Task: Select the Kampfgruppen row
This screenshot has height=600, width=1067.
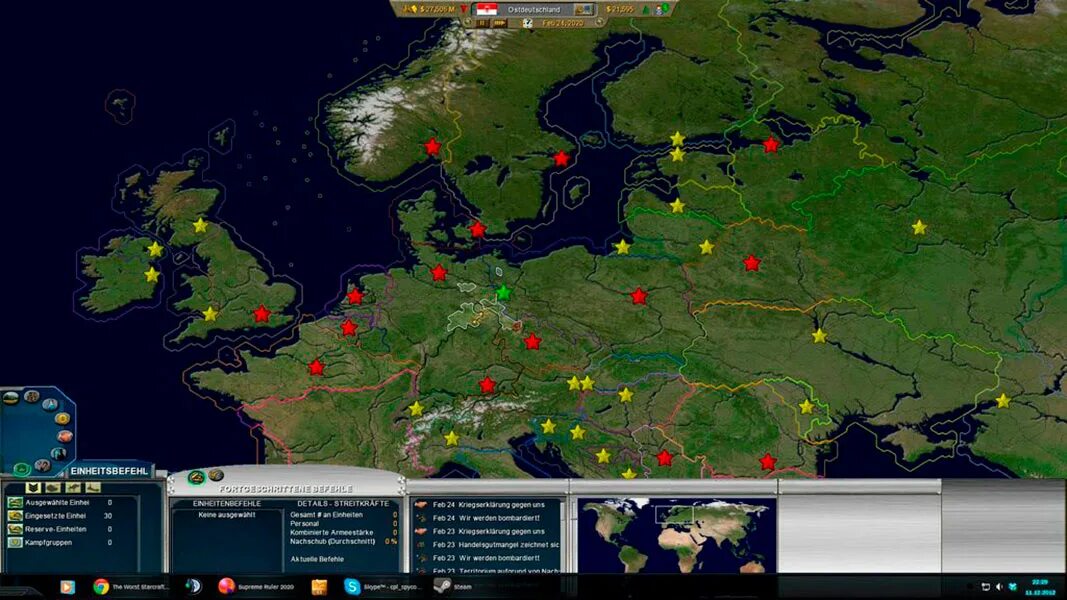Action: tap(68, 543)
